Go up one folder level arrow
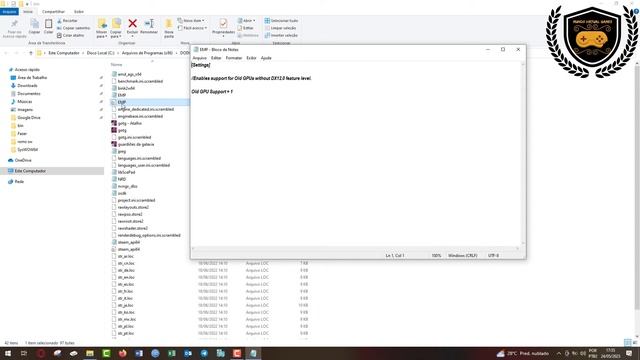The image size is (640, 360). (31, 53)
